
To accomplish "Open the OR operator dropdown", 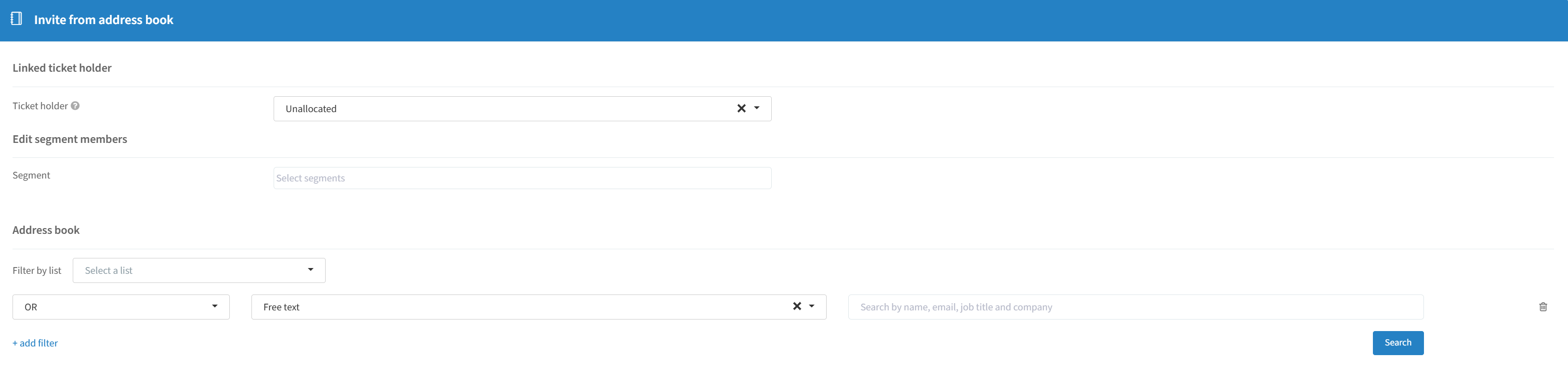I will (121, 307).
